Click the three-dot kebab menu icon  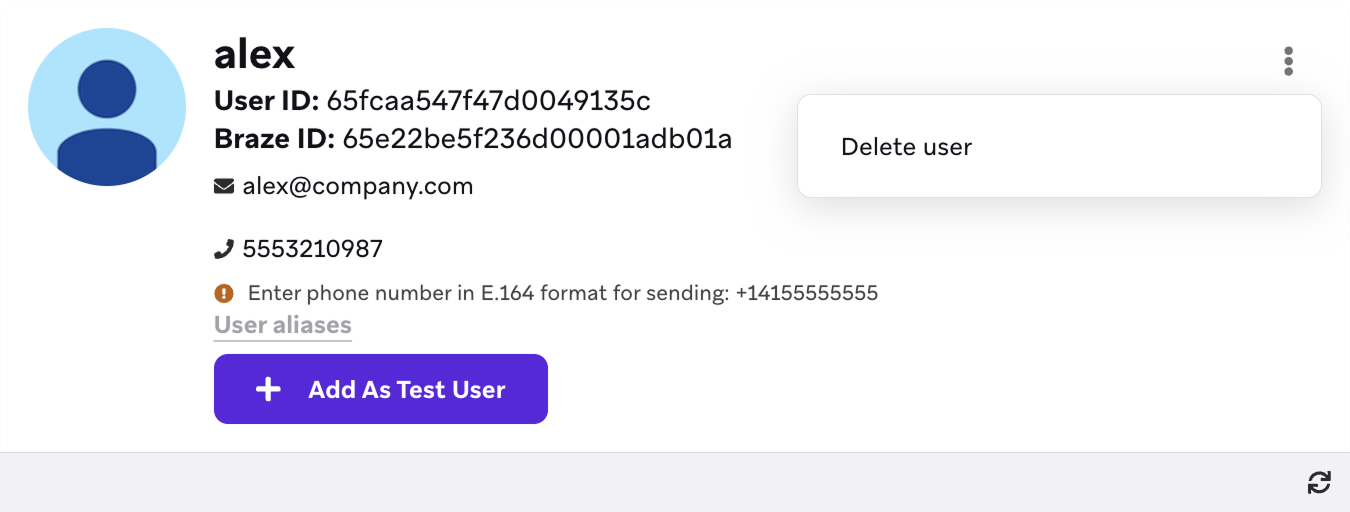tap(1288, 61)
